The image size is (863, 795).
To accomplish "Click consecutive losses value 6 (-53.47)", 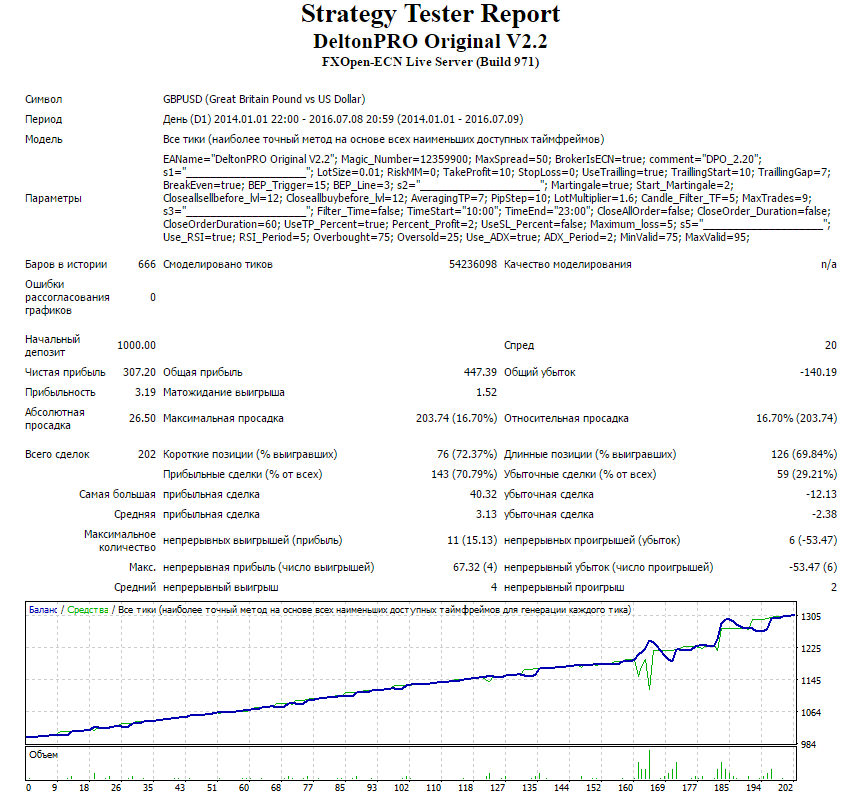I will coord(813,540).
